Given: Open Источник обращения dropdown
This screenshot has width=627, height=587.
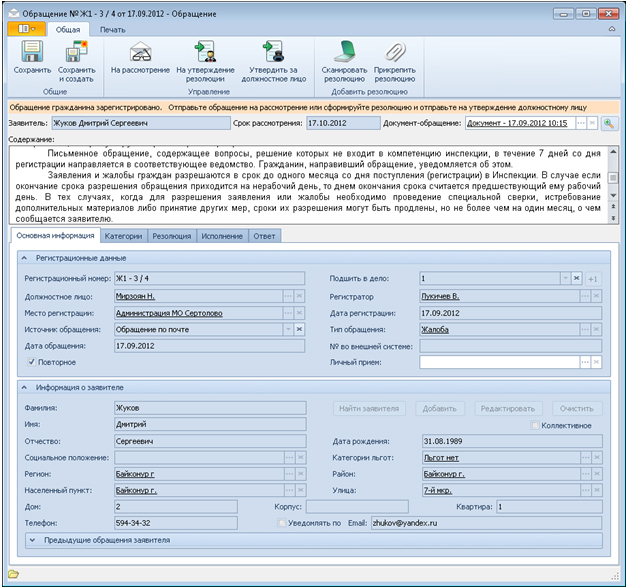Looking at the screenshot, I should coord(289,329).
